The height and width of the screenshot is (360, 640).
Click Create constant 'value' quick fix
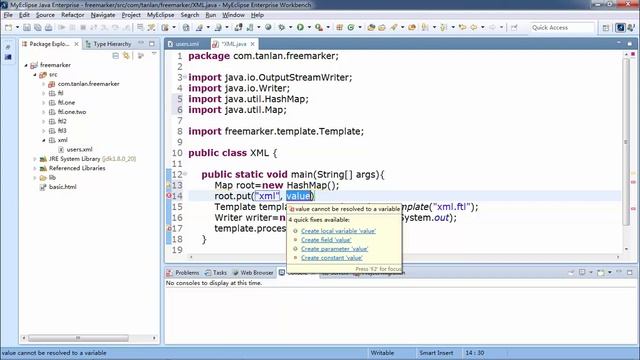tap(332, 258)
